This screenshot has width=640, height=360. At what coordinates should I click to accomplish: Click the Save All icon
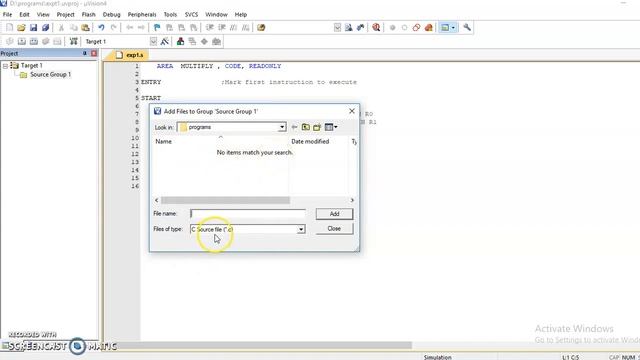click(x=45, y=28)
